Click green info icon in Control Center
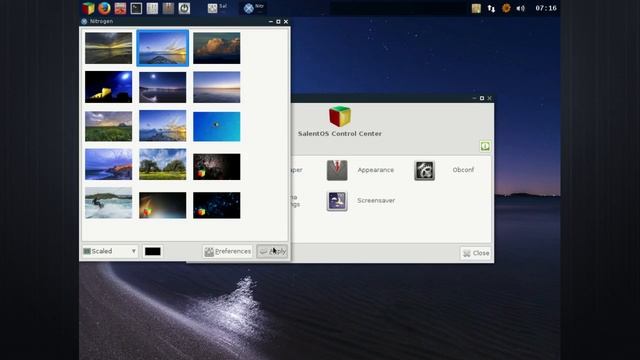 [485, 146]
